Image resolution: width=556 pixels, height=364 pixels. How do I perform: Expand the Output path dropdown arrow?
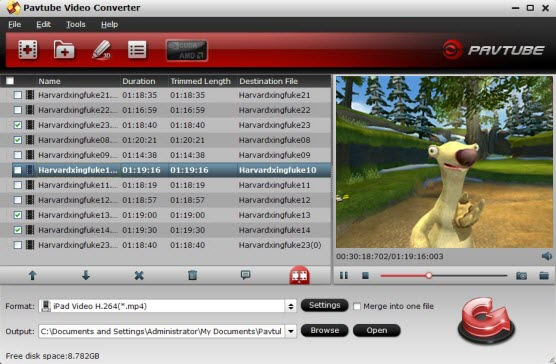[291, 331]
